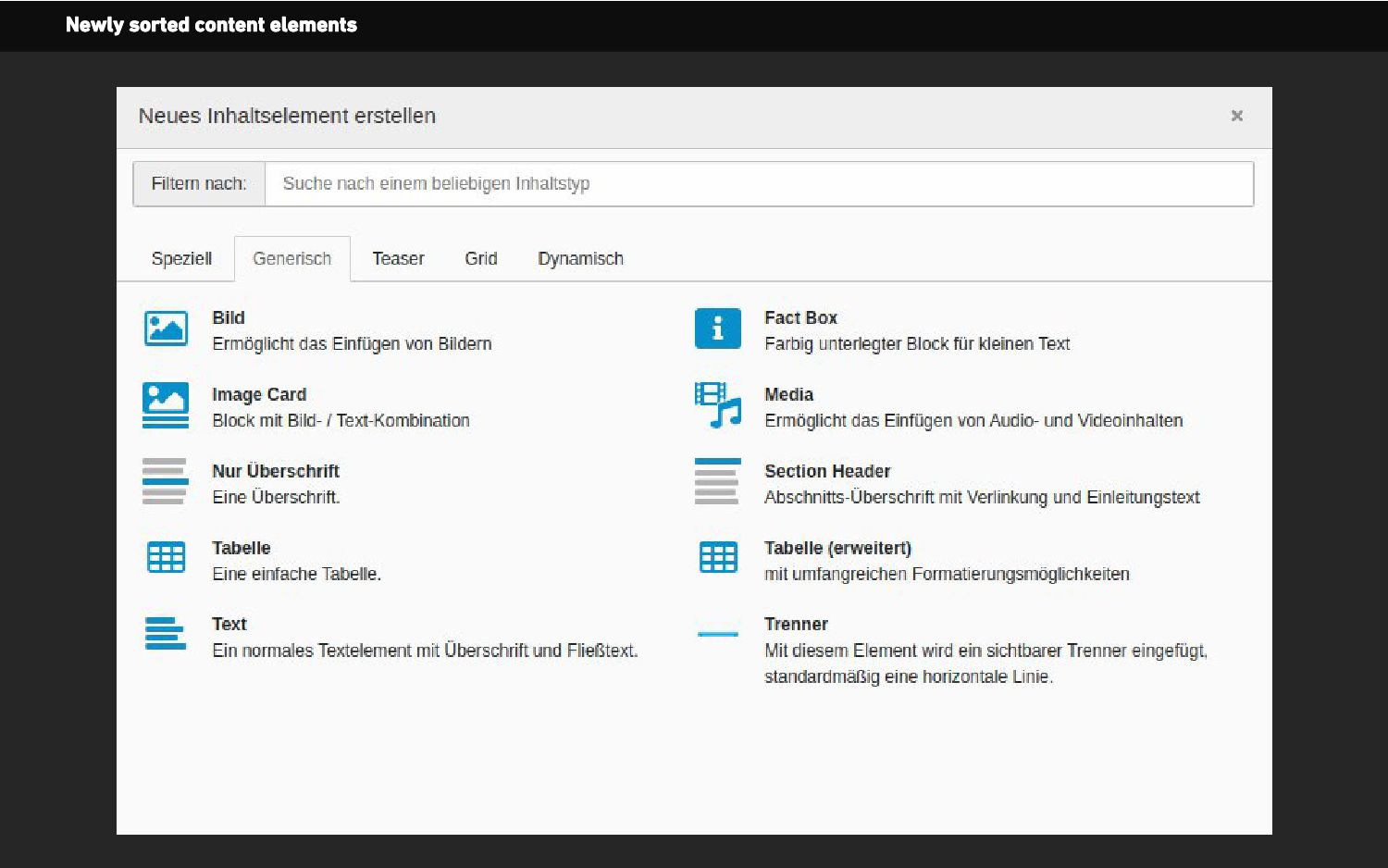
Task: Switch to the Grid tab
Action: tap(480, 259)
